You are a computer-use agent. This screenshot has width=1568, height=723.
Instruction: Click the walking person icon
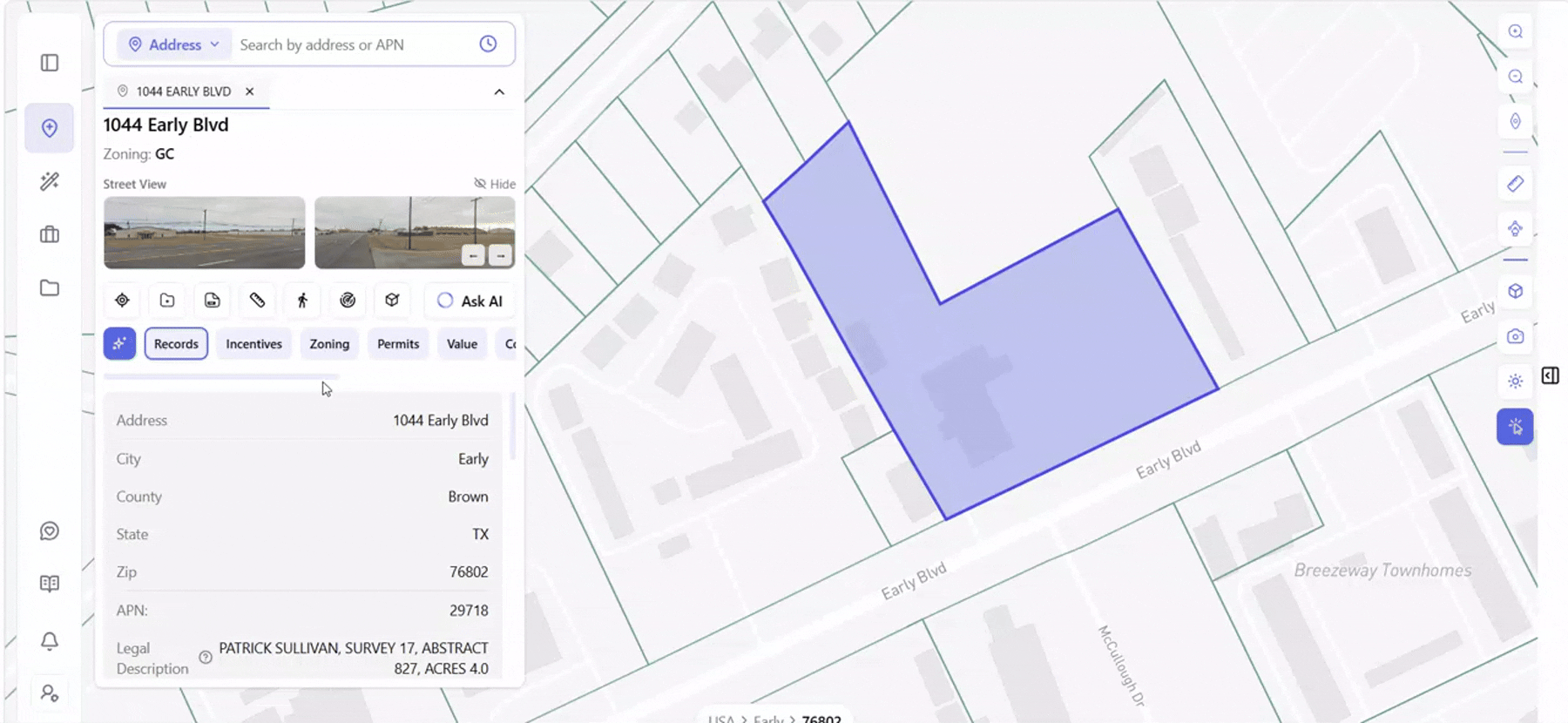click(302, 301)
